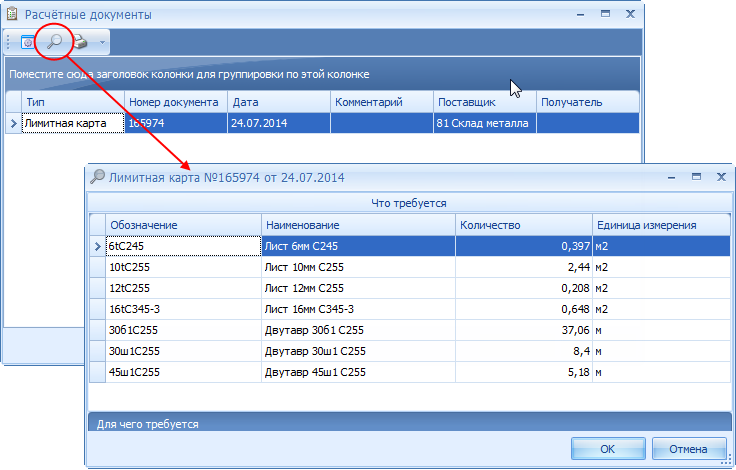Click the Отмена button
This screenshot has height=470, width=736.
(688, 448)
